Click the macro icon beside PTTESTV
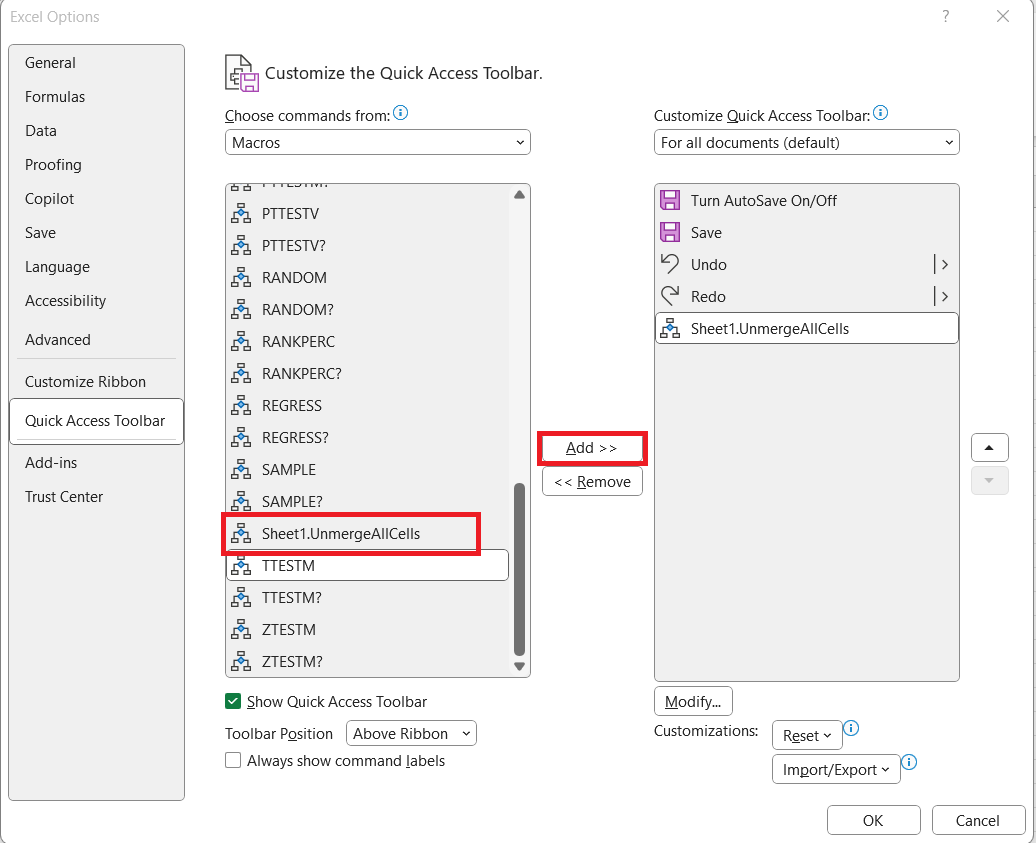 click(x=241, y=213)
